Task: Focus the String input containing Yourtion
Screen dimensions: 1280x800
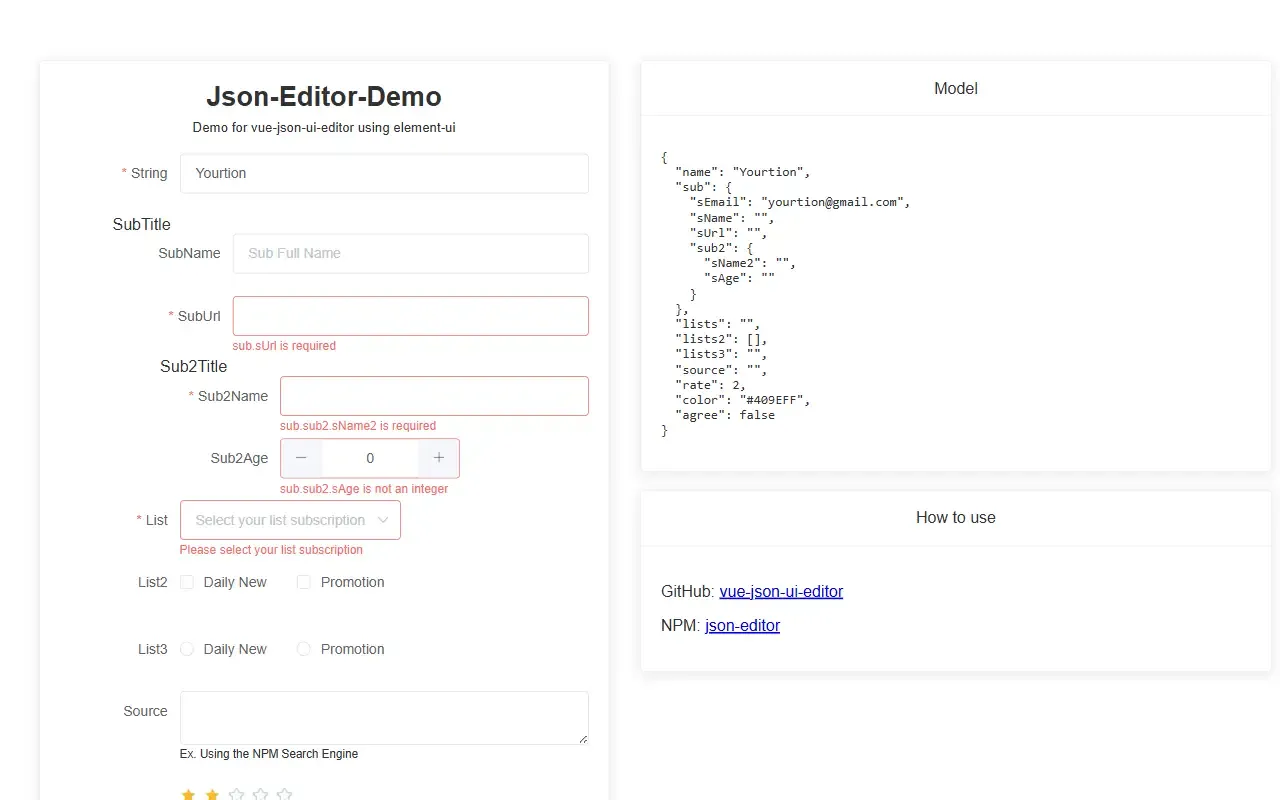Action: pos(384,173)
